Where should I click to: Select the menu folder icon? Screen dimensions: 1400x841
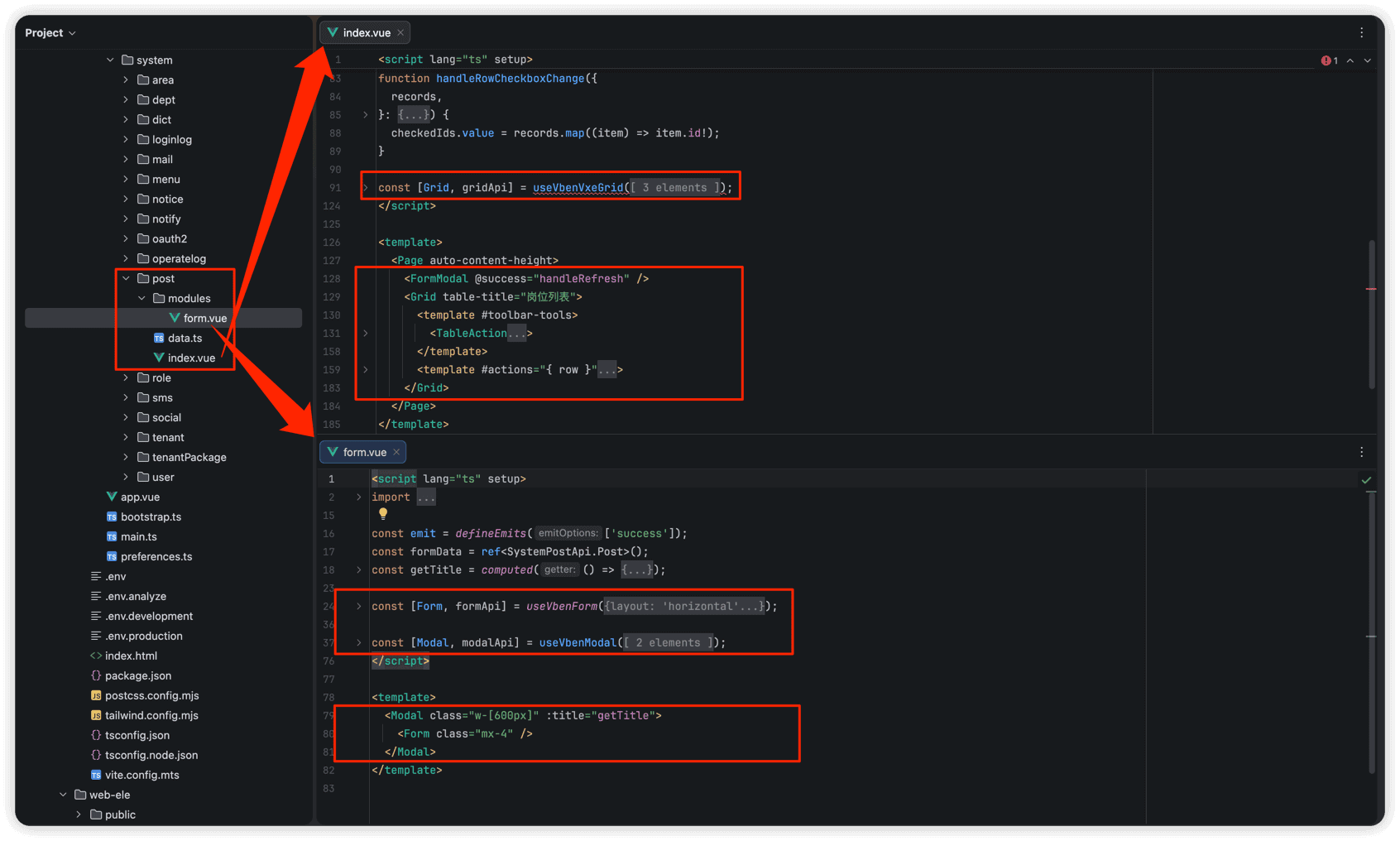[143, 179]
